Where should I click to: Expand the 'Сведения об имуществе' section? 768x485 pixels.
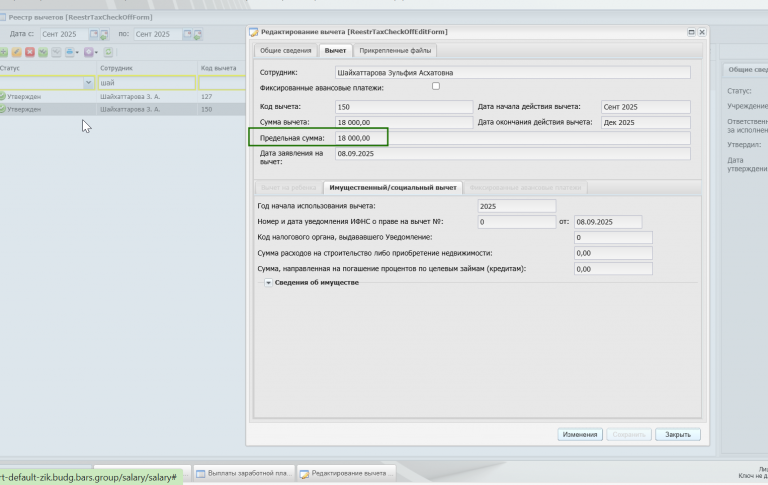268,283
